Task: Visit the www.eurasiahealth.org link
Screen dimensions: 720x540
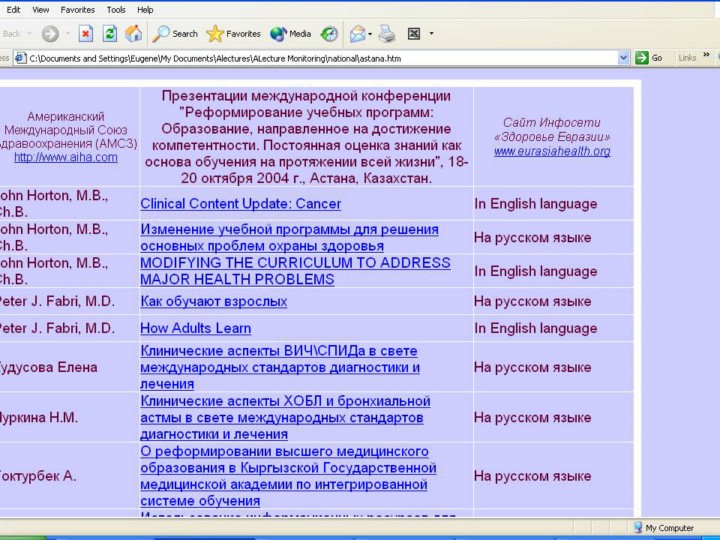Action: click(552, 151)
